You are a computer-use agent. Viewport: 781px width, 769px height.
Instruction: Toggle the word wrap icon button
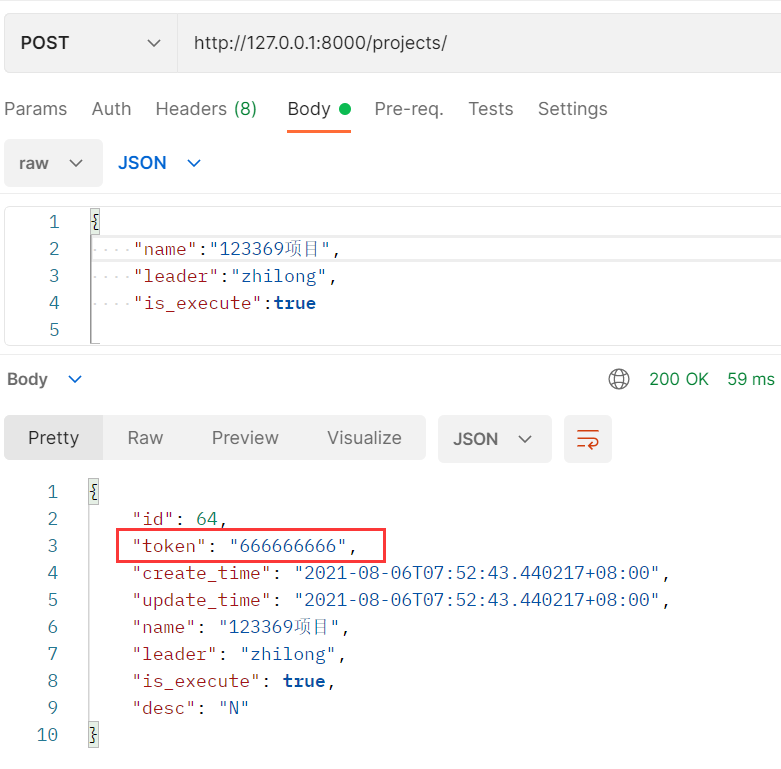pyautogui.click(x=588, y=439)
